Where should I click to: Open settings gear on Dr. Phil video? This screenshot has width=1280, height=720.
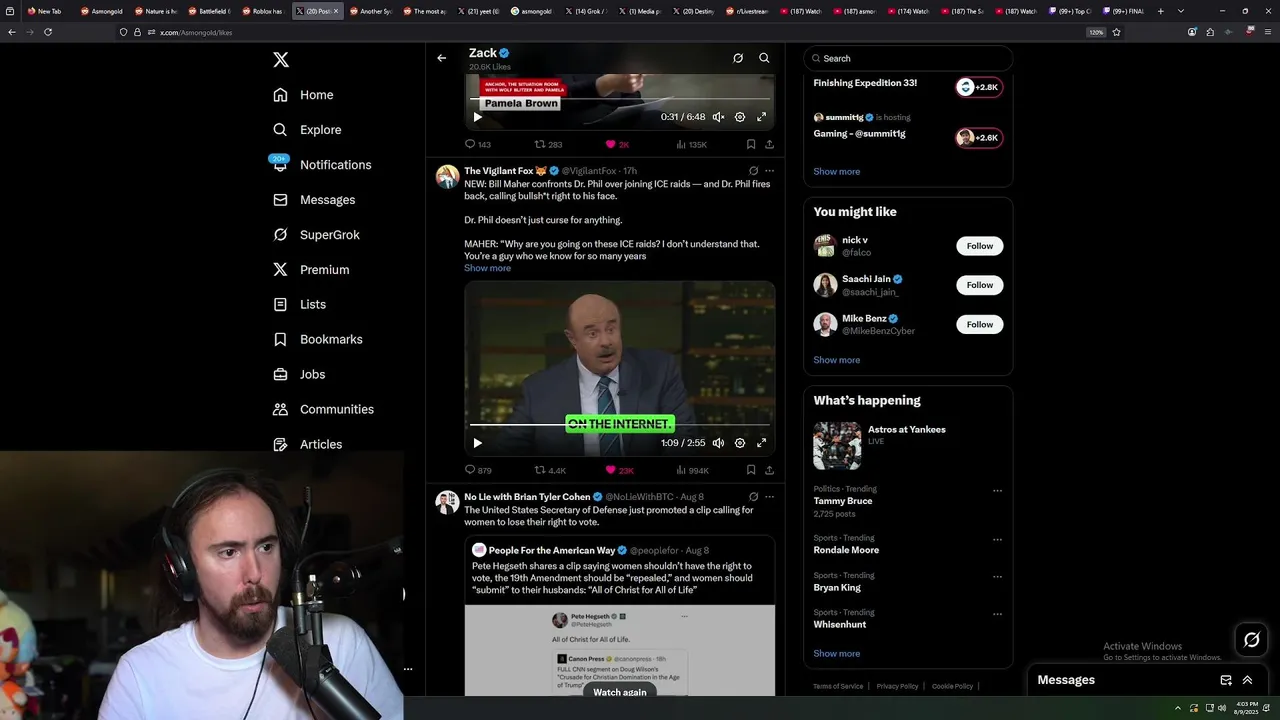[740, 443]
